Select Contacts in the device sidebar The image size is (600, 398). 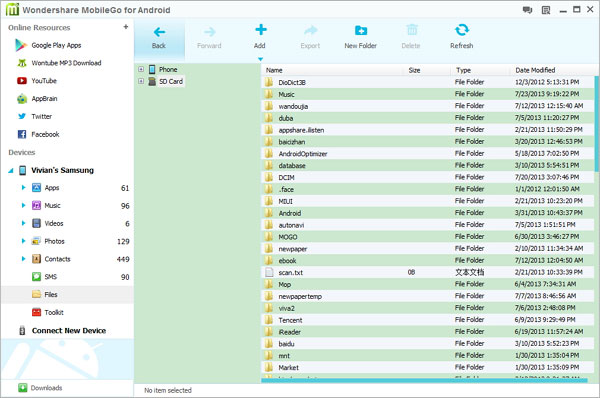click(57, 259)
